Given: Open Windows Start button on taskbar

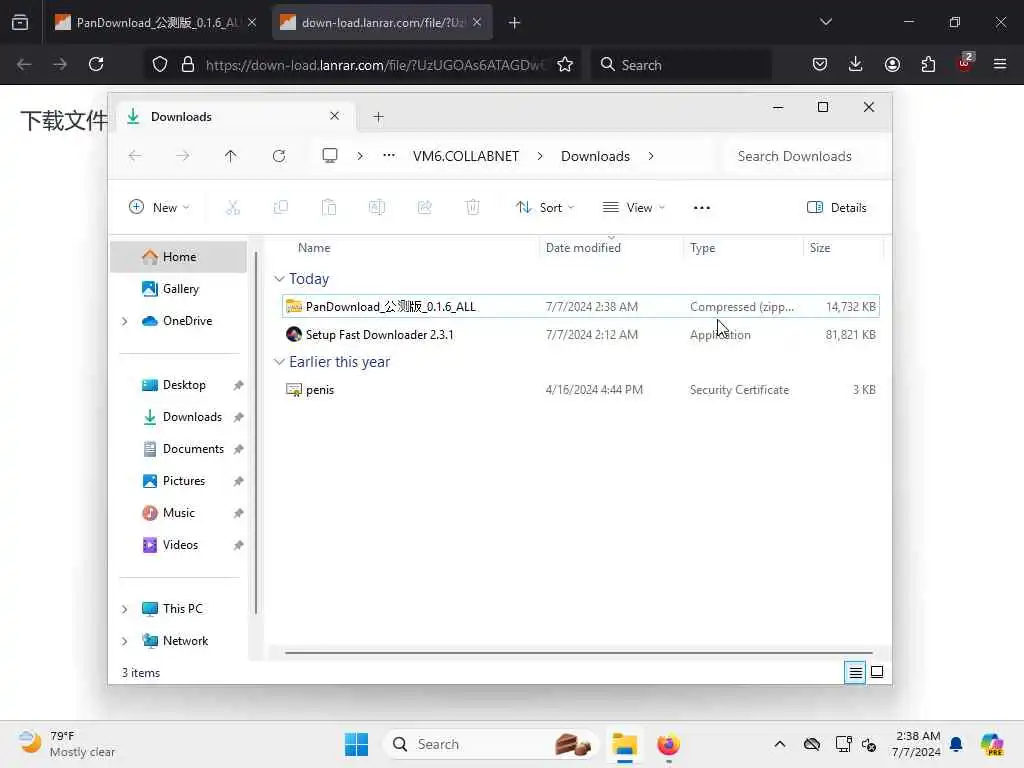Looking at the screenshot, I should [357, 744].
